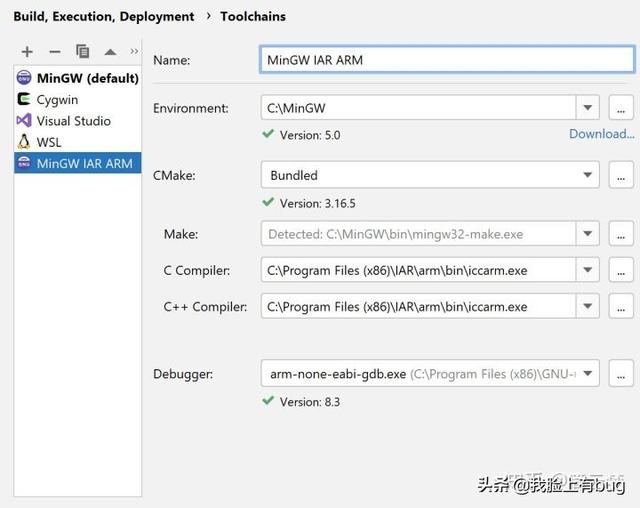
Task: Select MinGW IAR ARM toolchain
Action: pos(78,163)
